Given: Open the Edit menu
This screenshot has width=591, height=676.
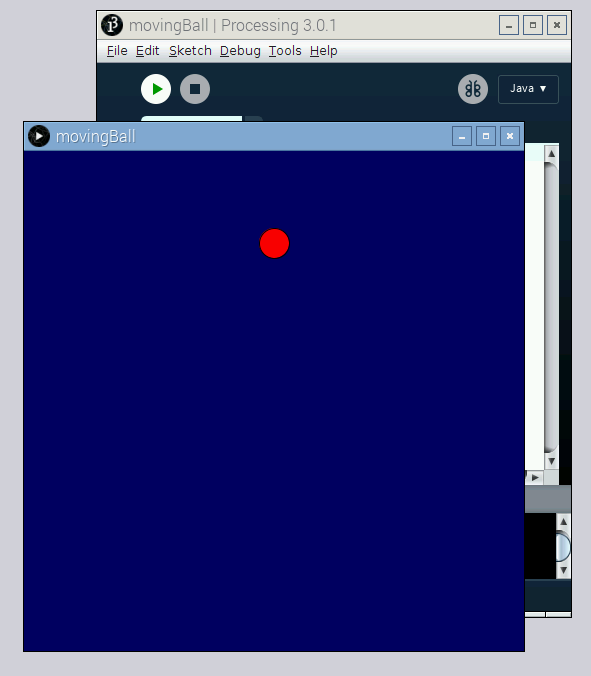Looking at the screenshot, I should [147, 51].
